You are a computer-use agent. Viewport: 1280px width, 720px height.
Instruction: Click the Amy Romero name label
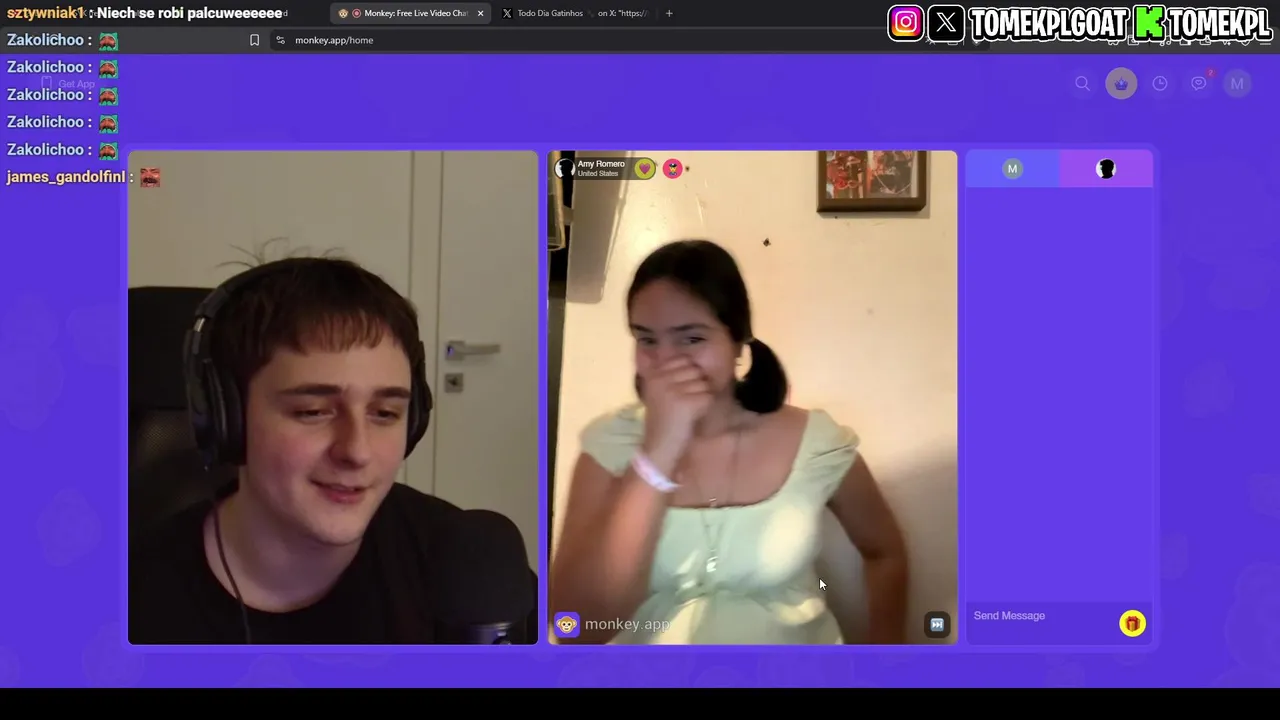tap(601, 164)
